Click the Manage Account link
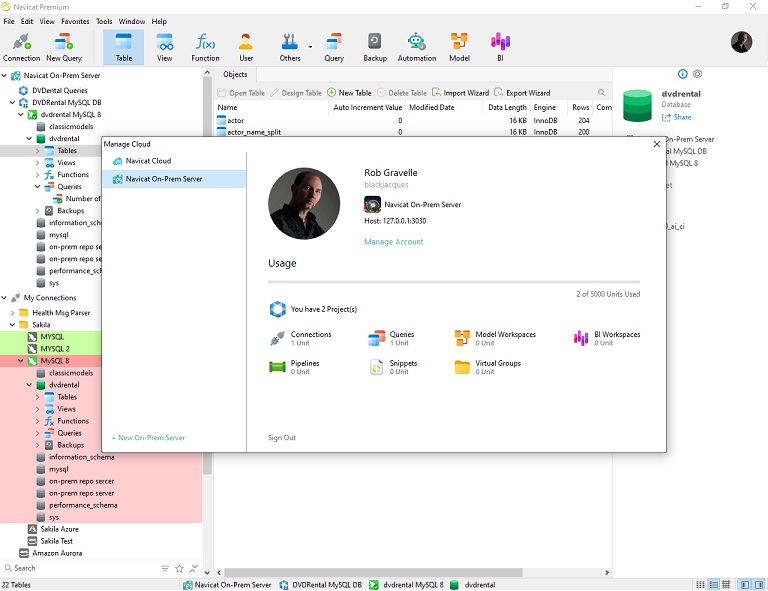The height and width of the screenshot is (591, 768). pyautogui.click(x=393, y=242)
